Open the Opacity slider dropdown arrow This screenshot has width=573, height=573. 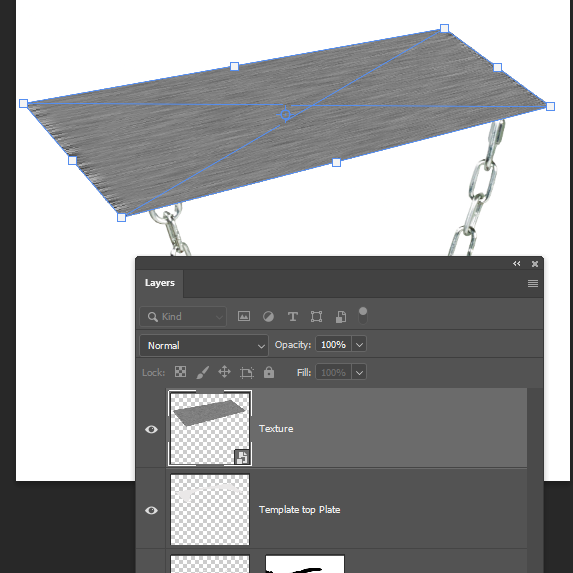(359, 345)
